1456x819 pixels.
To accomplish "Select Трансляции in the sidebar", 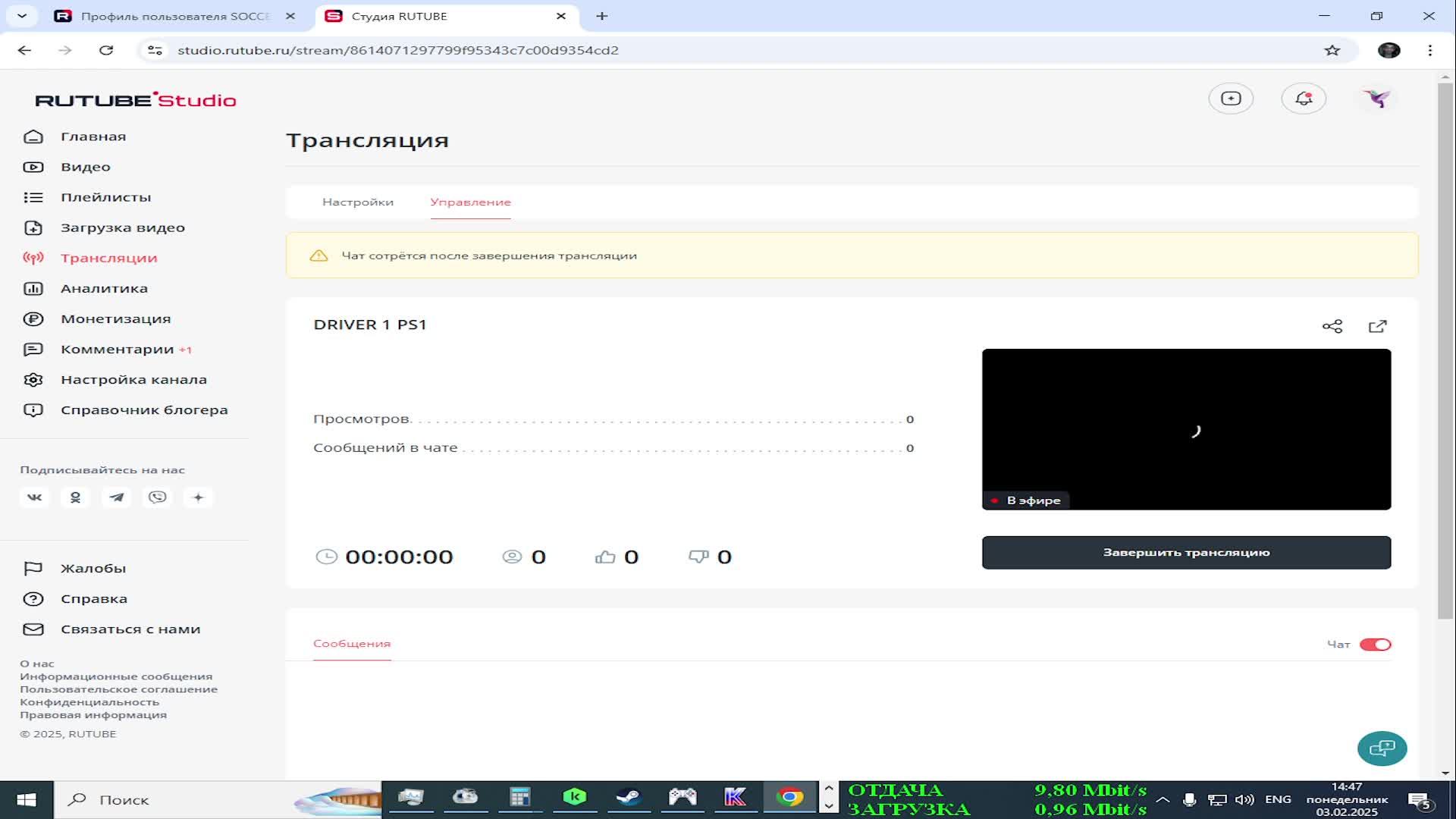I will click(108, 258).
